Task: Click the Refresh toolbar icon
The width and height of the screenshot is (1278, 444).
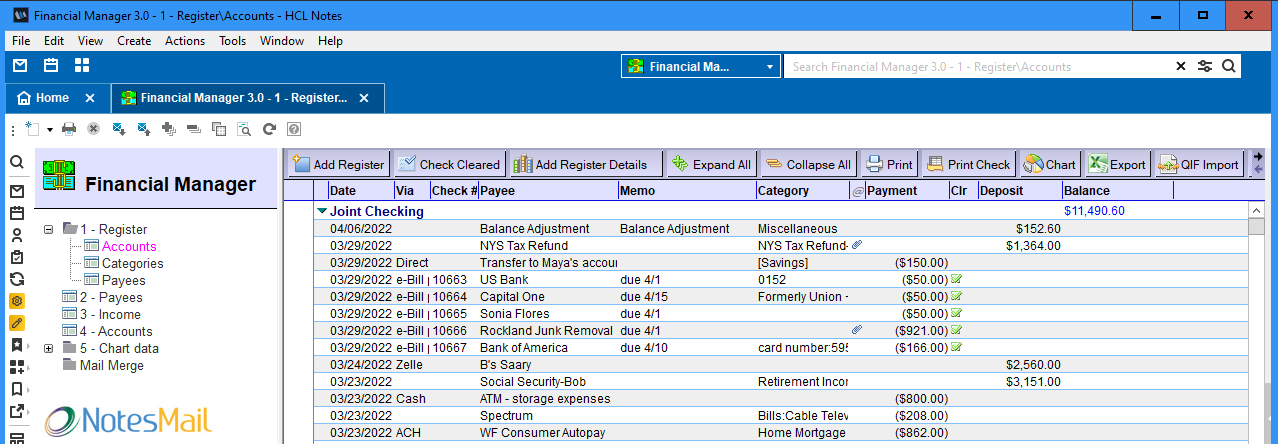Action: [269, 129]
